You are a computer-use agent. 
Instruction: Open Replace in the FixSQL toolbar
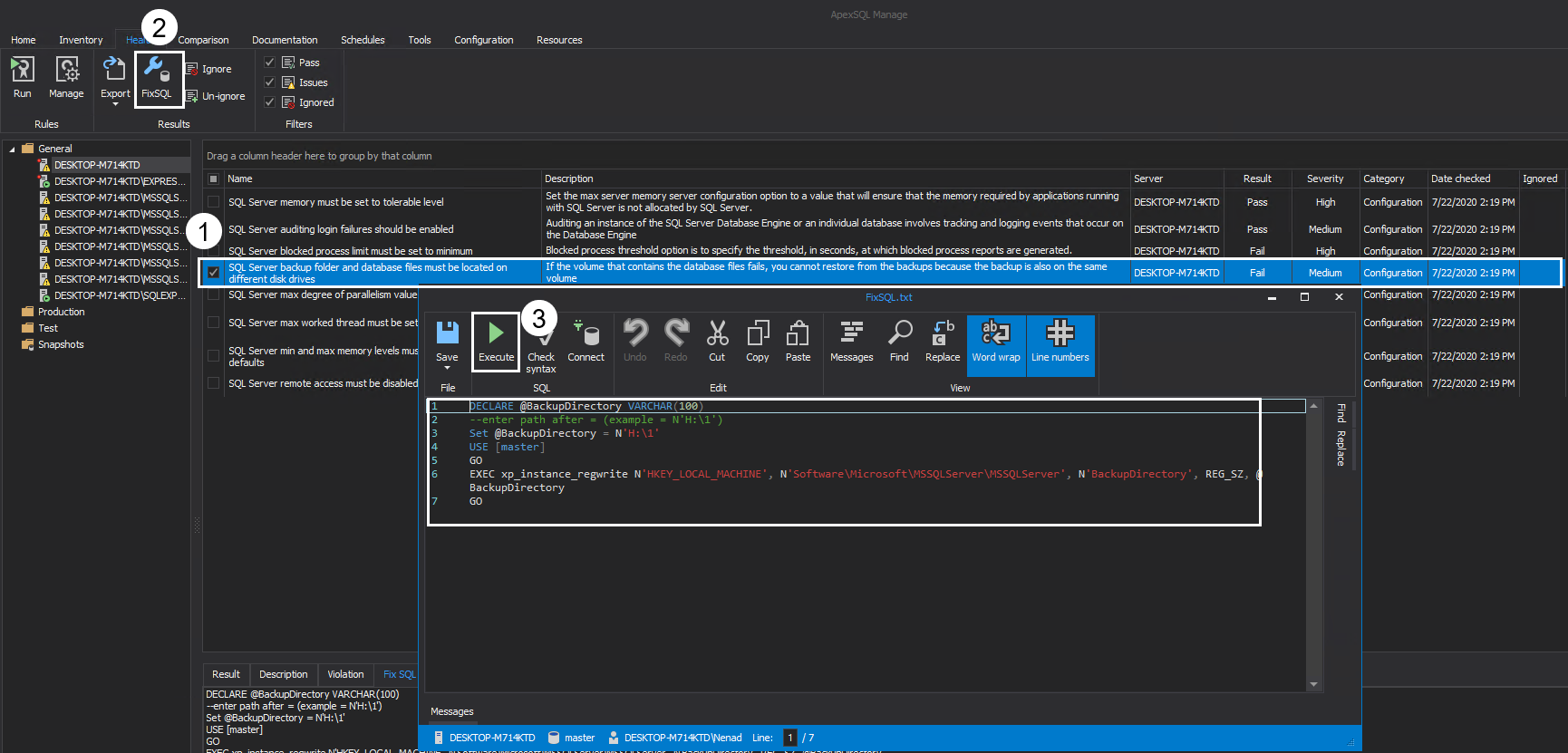(x=943, y=342)
